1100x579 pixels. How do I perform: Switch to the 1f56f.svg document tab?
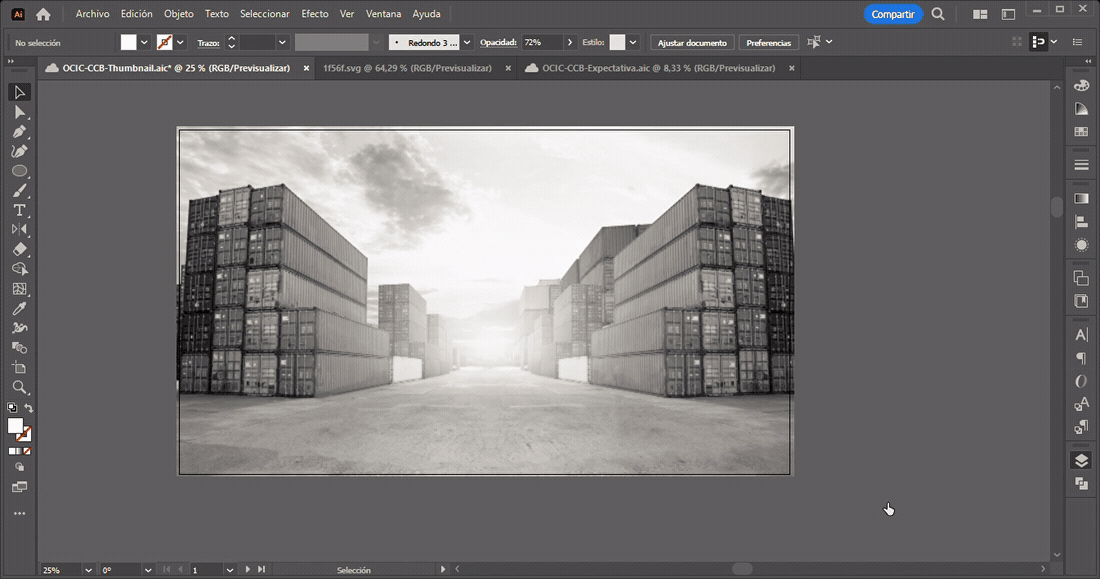click(408, 68)
